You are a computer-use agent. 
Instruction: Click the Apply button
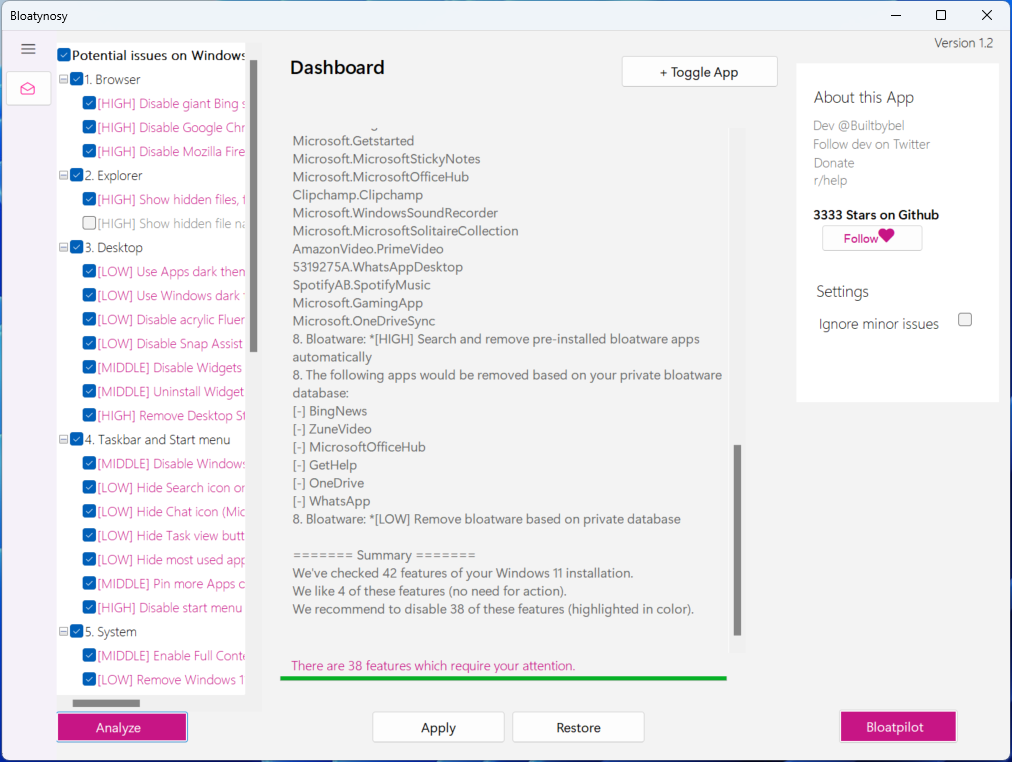coord(438,727)
